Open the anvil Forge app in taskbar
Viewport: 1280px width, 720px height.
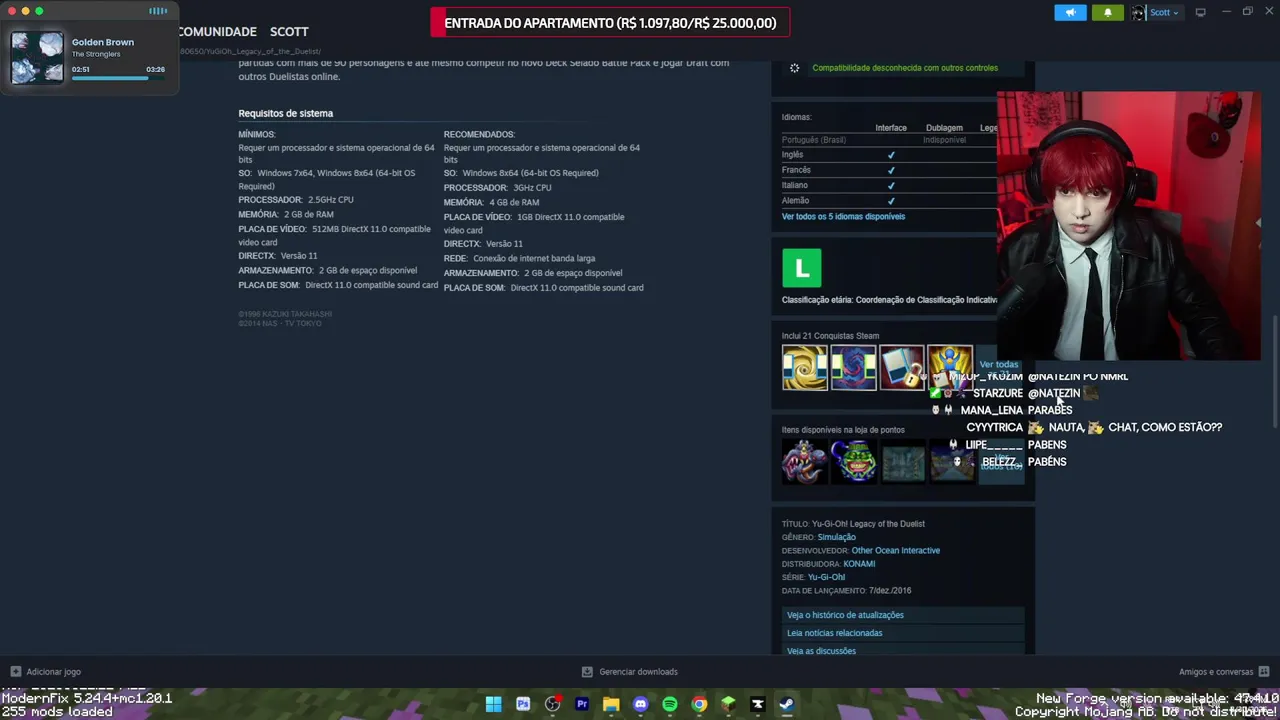(758, 704)
